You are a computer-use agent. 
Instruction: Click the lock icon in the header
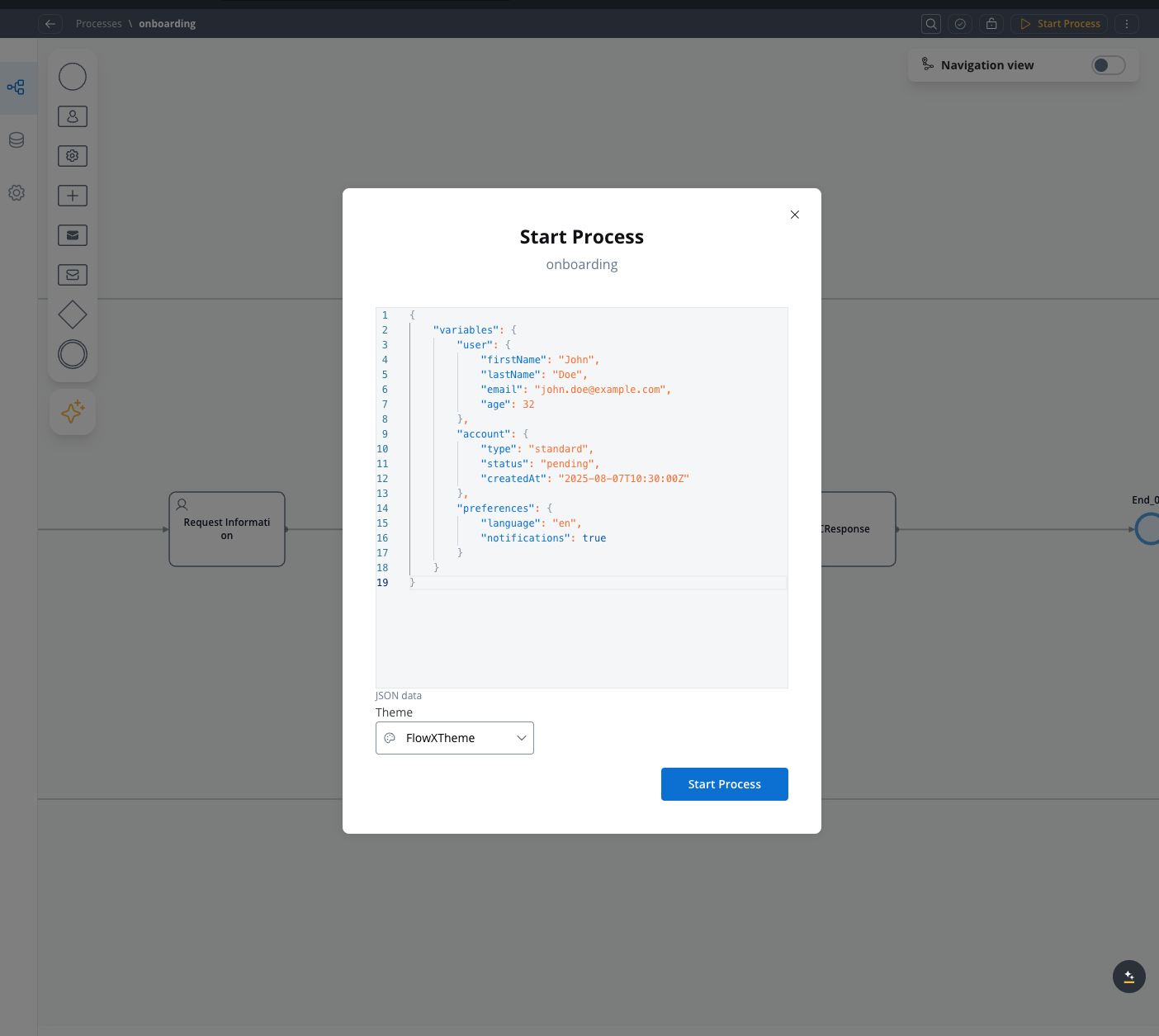pos(991,24)
